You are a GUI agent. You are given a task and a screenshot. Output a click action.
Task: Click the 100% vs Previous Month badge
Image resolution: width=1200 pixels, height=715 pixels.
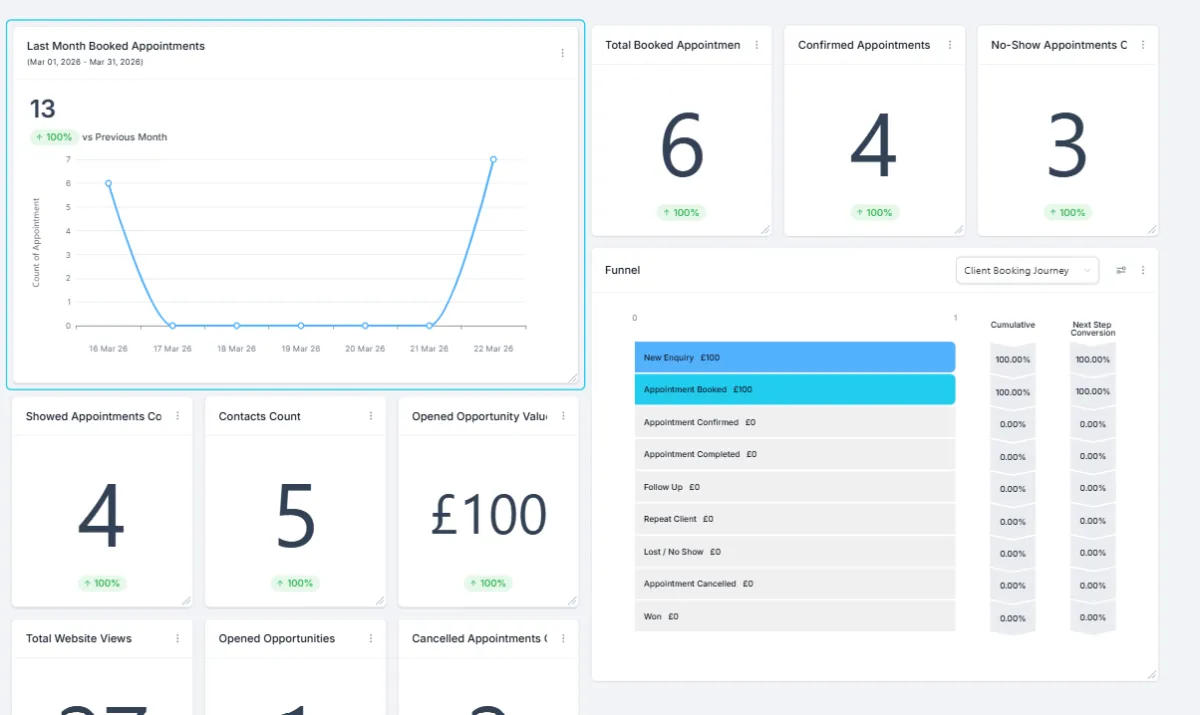pyautogui.click(x=54, y=137)
